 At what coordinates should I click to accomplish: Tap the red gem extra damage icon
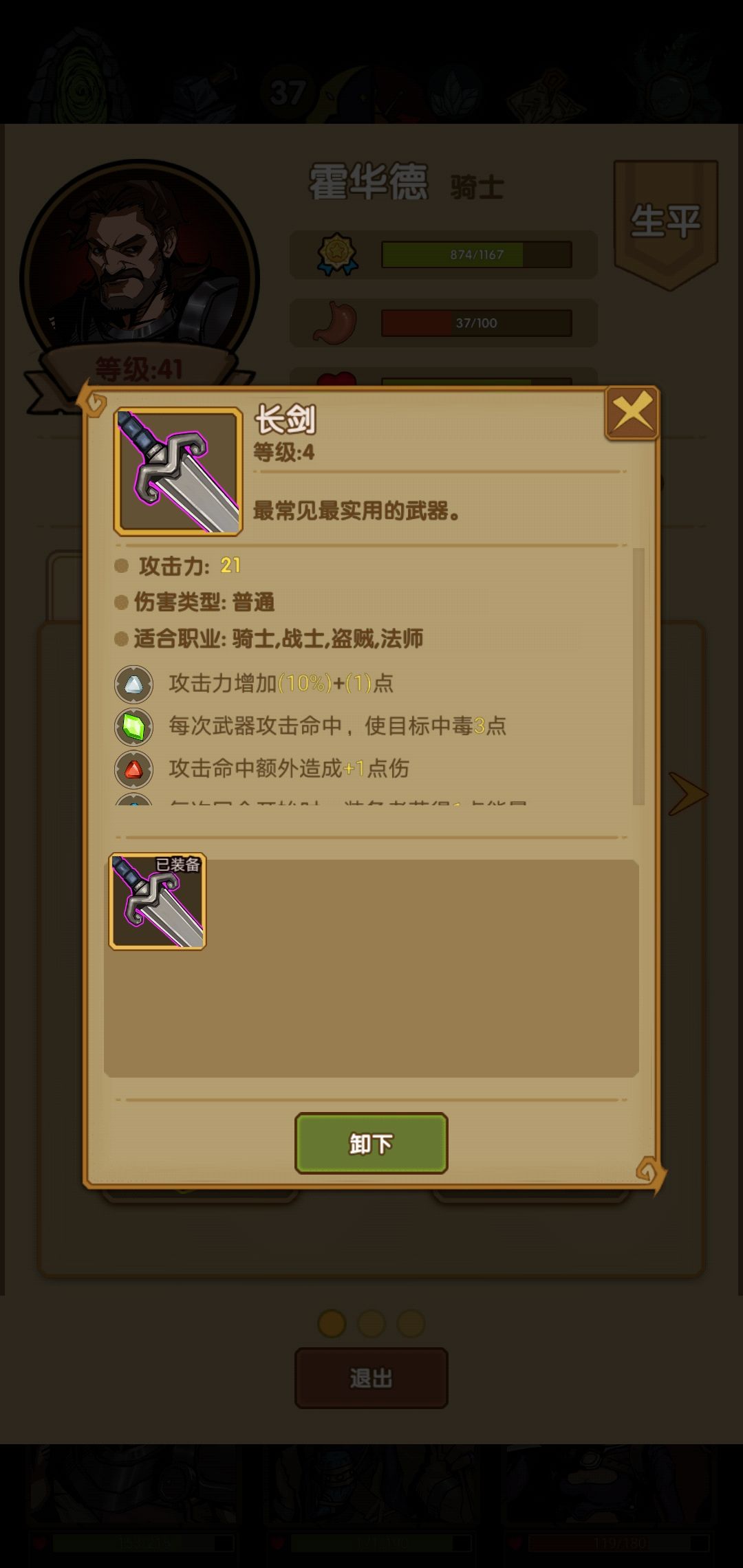click(133, 769)
